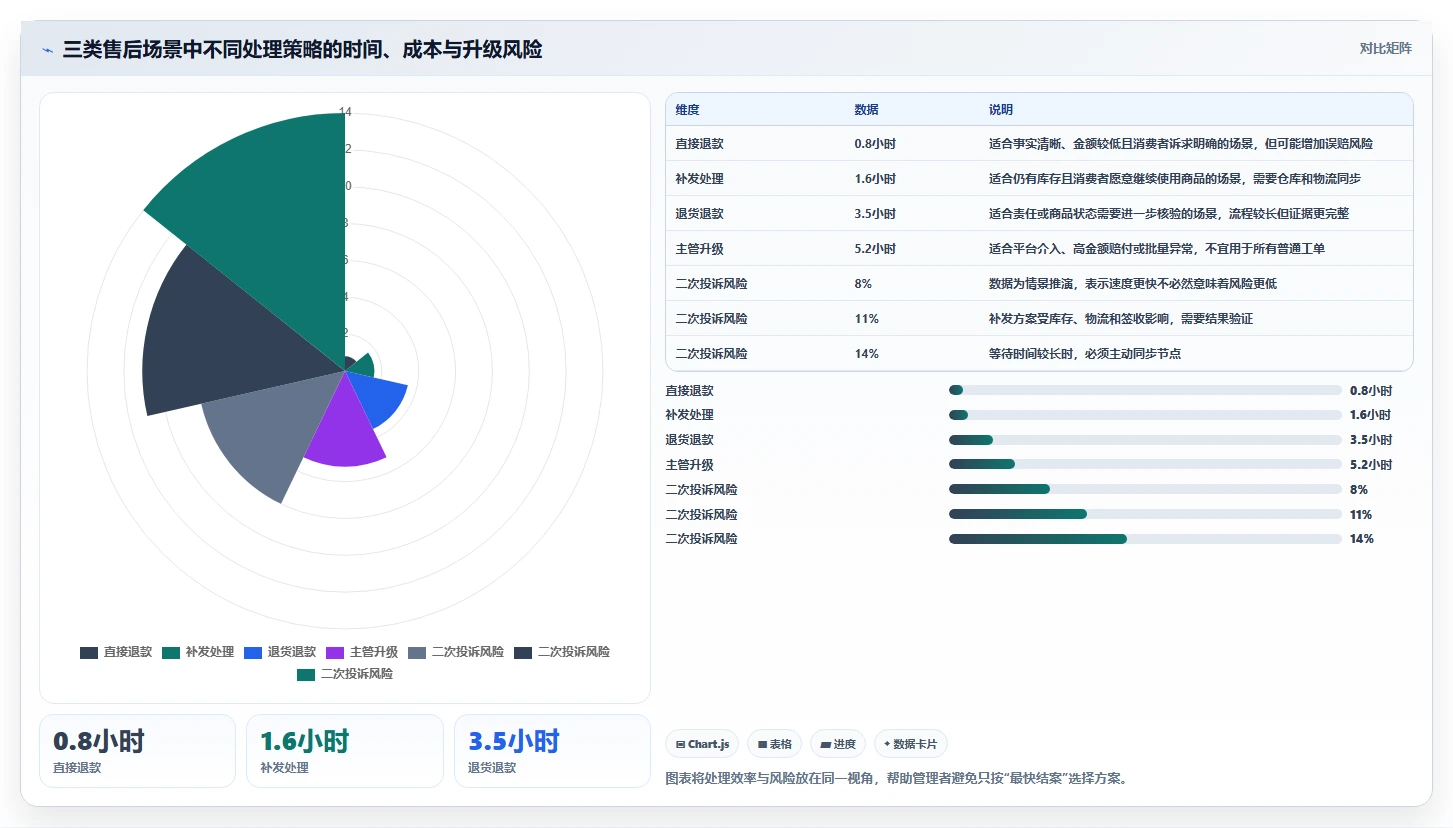The image size is (1453, 828).
Task: Click the 直接退款 progress bar
Action: (1145, 390)
